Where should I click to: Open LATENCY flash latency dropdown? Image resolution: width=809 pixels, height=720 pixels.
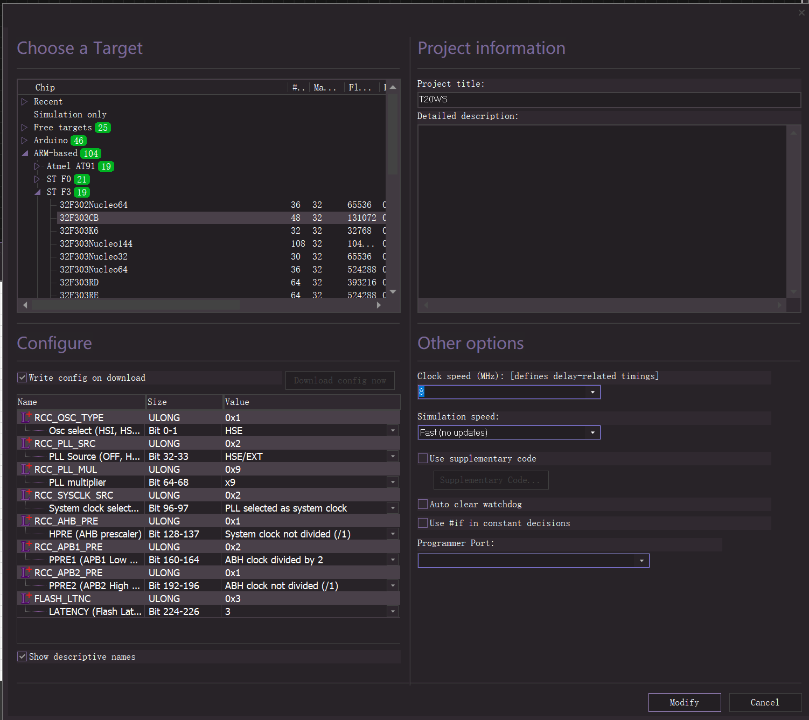pyautogui.click(x=393, y=611)
